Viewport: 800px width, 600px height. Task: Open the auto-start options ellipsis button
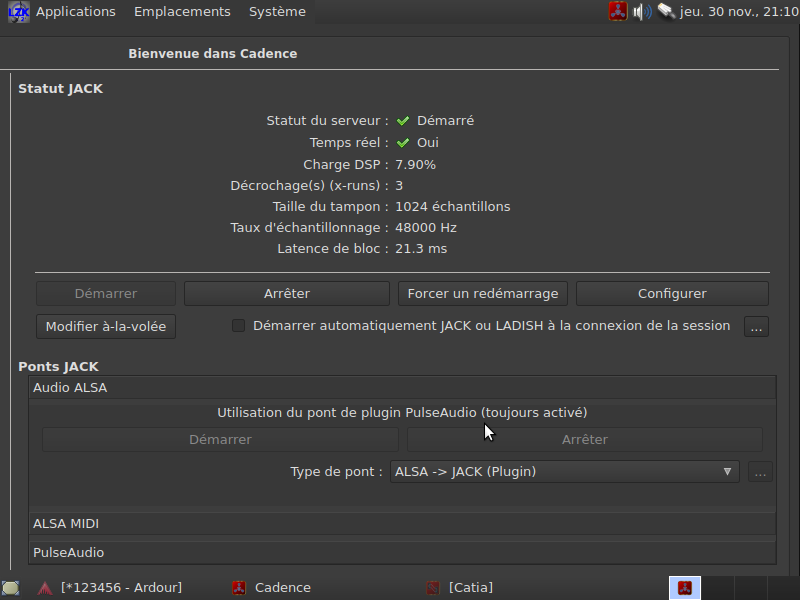coord(756,327)
